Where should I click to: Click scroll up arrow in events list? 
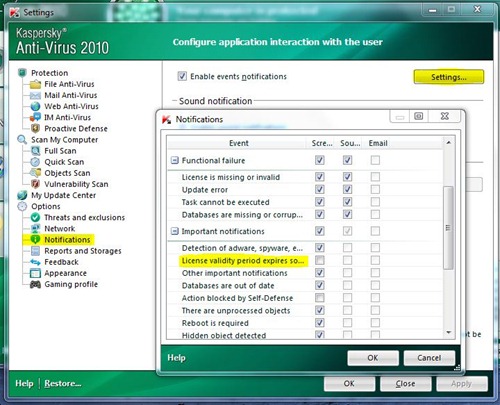coord(449,143)
